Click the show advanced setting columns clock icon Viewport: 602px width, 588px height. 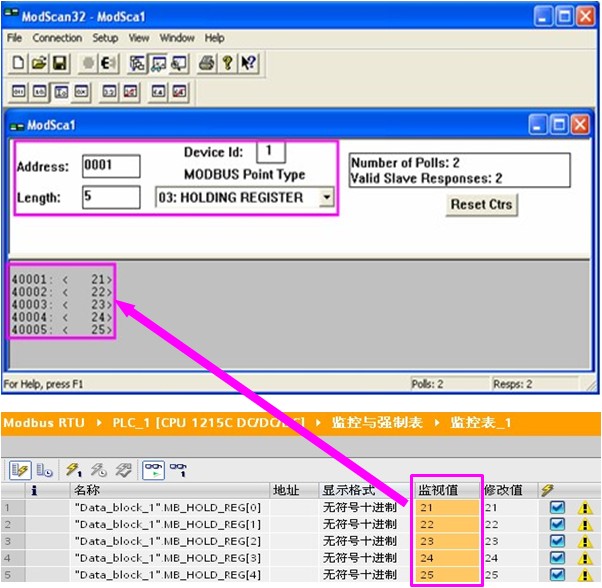point(44,470)
